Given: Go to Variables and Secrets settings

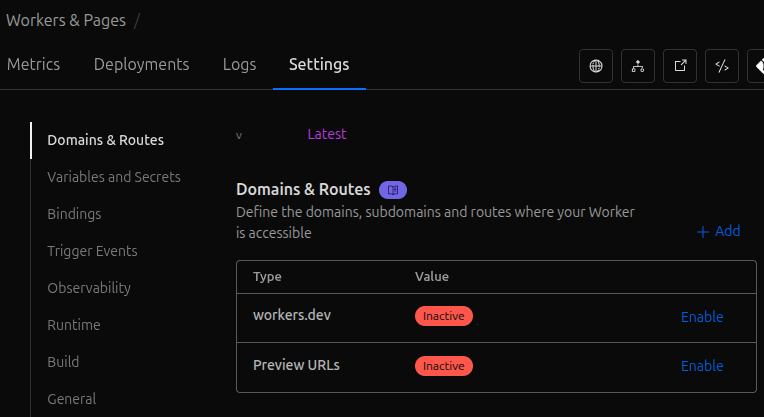Looking at the screenshot, I should [114, 177].
